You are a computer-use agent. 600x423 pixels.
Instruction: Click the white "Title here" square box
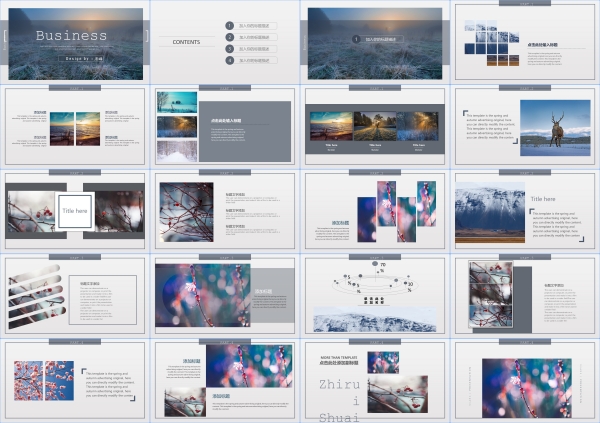coord(75,211)
